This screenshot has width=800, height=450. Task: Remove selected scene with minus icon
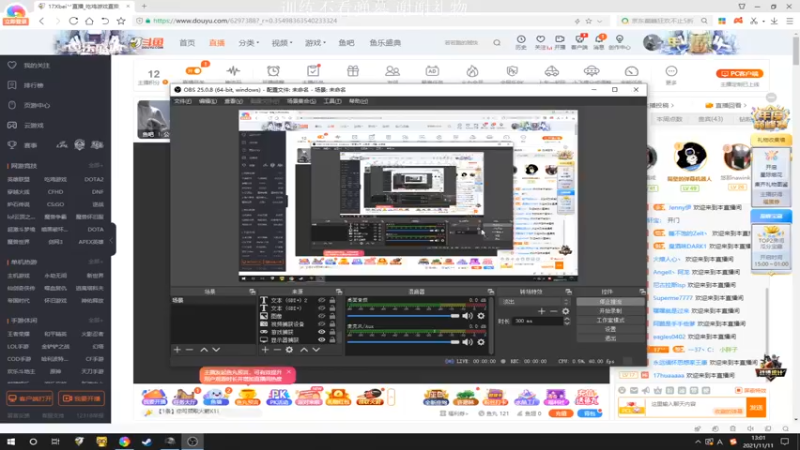pyautogui.click(x=189, y=349)
